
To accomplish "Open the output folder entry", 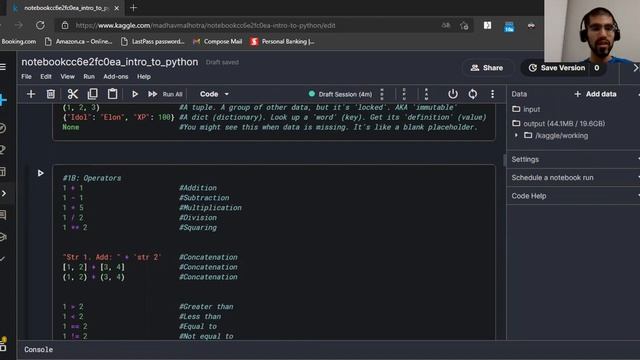I will click(x=558, y=124).
